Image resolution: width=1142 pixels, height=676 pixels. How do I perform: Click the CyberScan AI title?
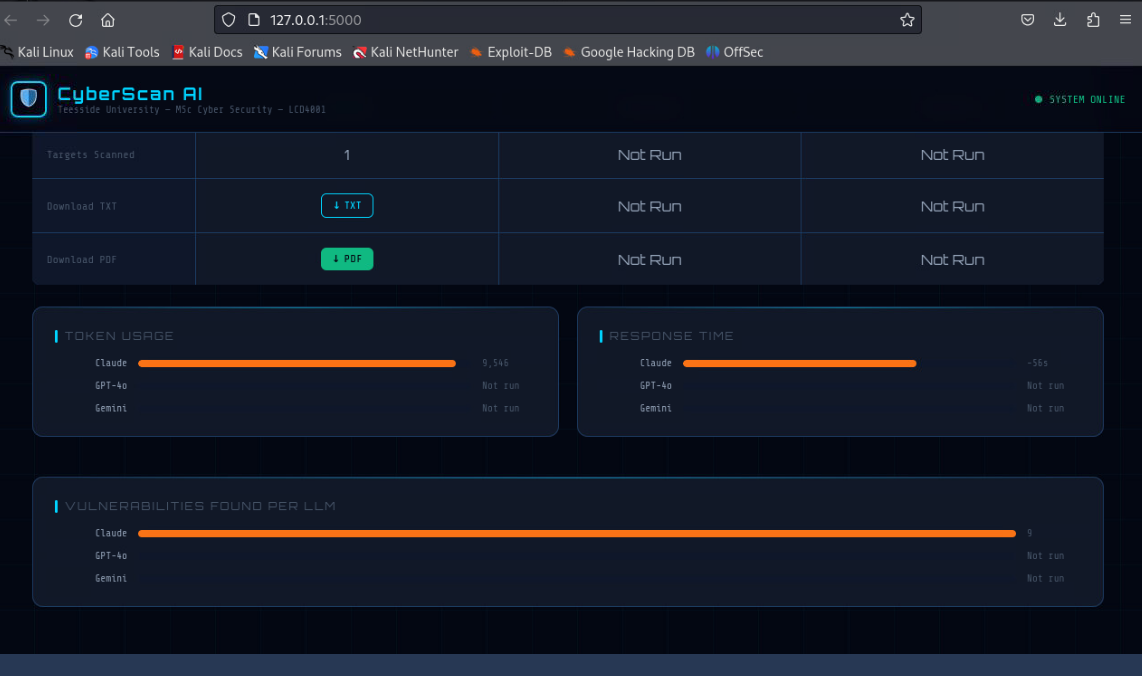pyautogui.click(x=130, y=94)
